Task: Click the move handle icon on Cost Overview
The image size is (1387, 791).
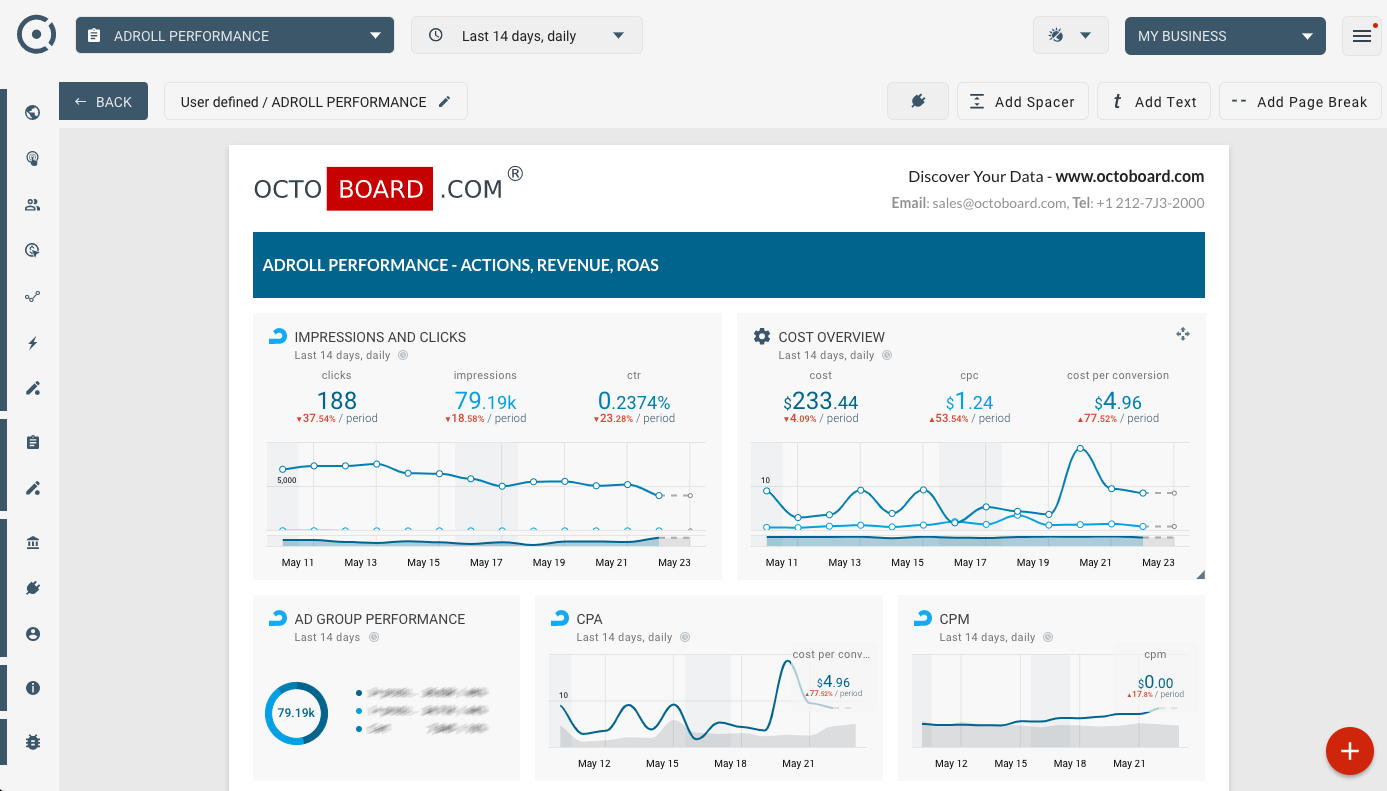Action: pyautogui.click(x=1183, y=334)
